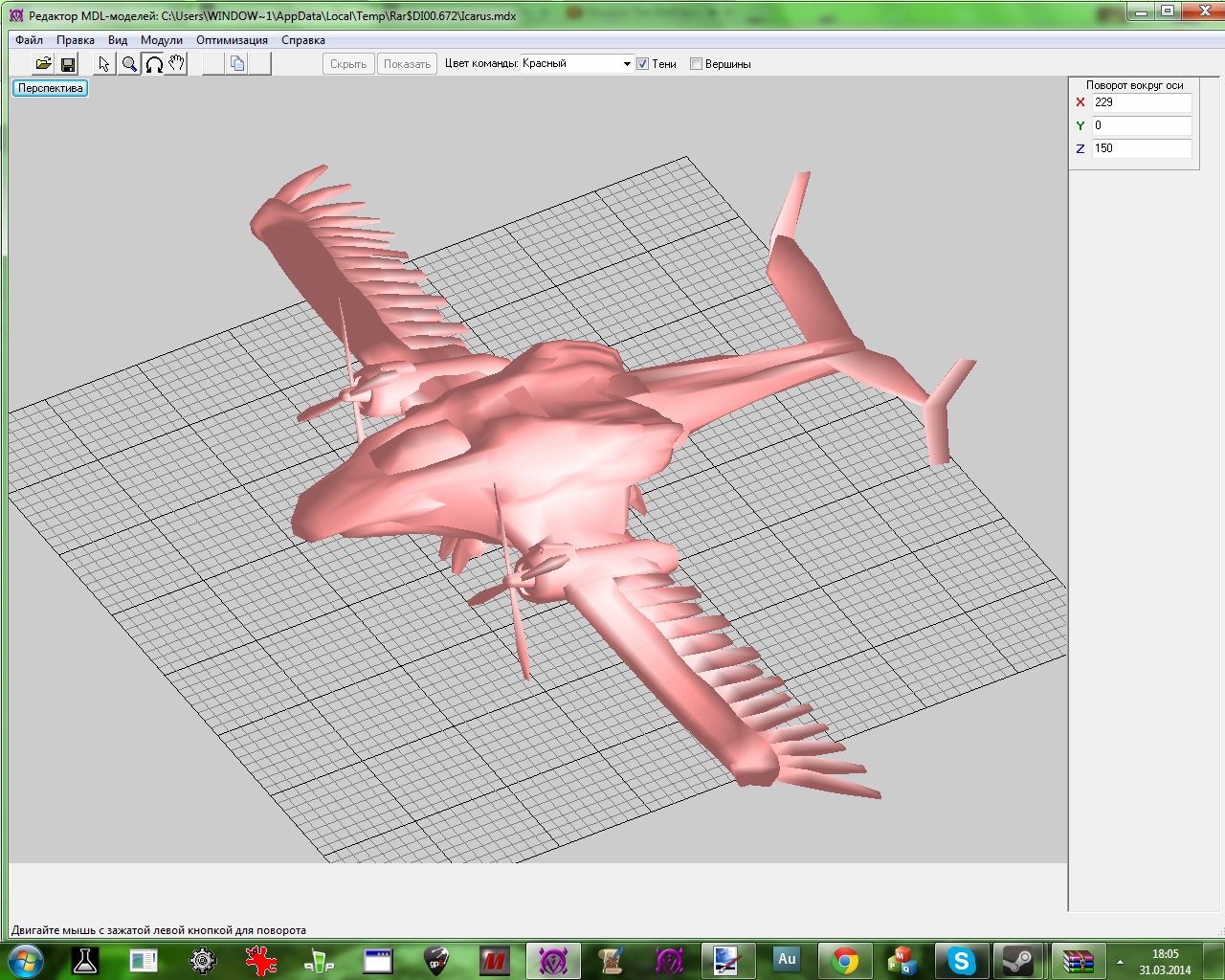Viewport: 1225px width, 980px height.
Task: Select the magnifier zoom tool
Action: point(129,64)
